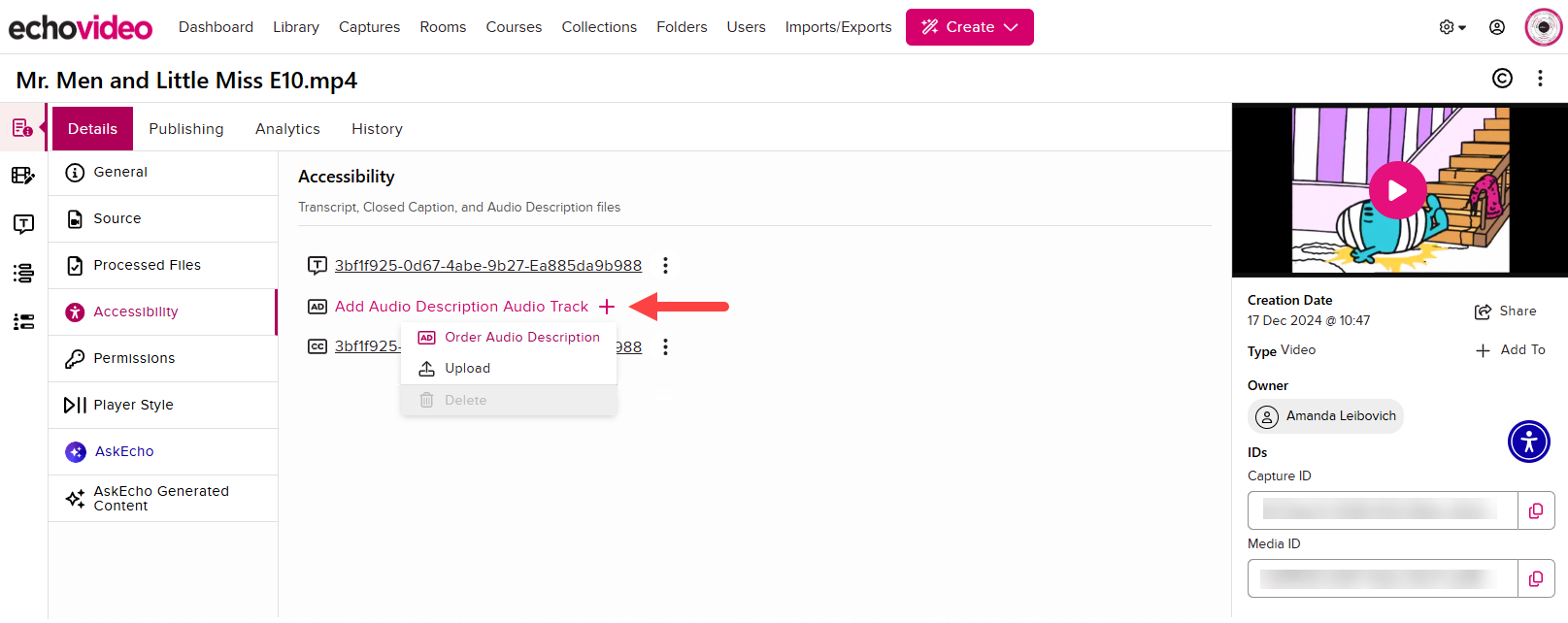
Task: Click the AskEcho purple sparkle icon
Action: (x=76, y=452)
